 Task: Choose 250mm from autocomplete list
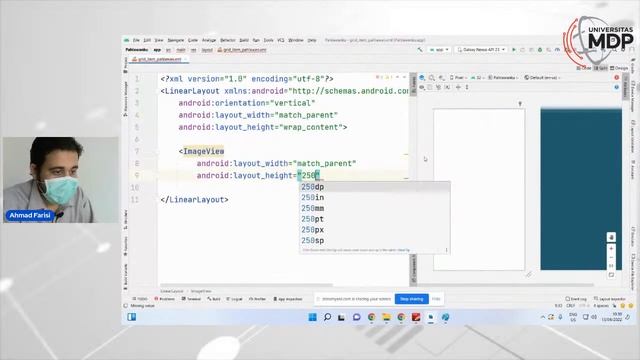(x=375, y=208)
